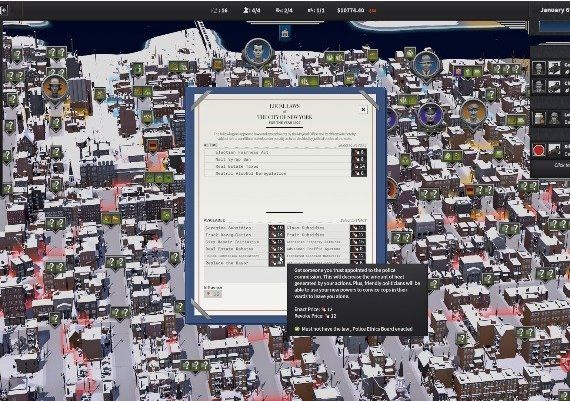Choose Glass Subsidies in available laws

point(317,228)
